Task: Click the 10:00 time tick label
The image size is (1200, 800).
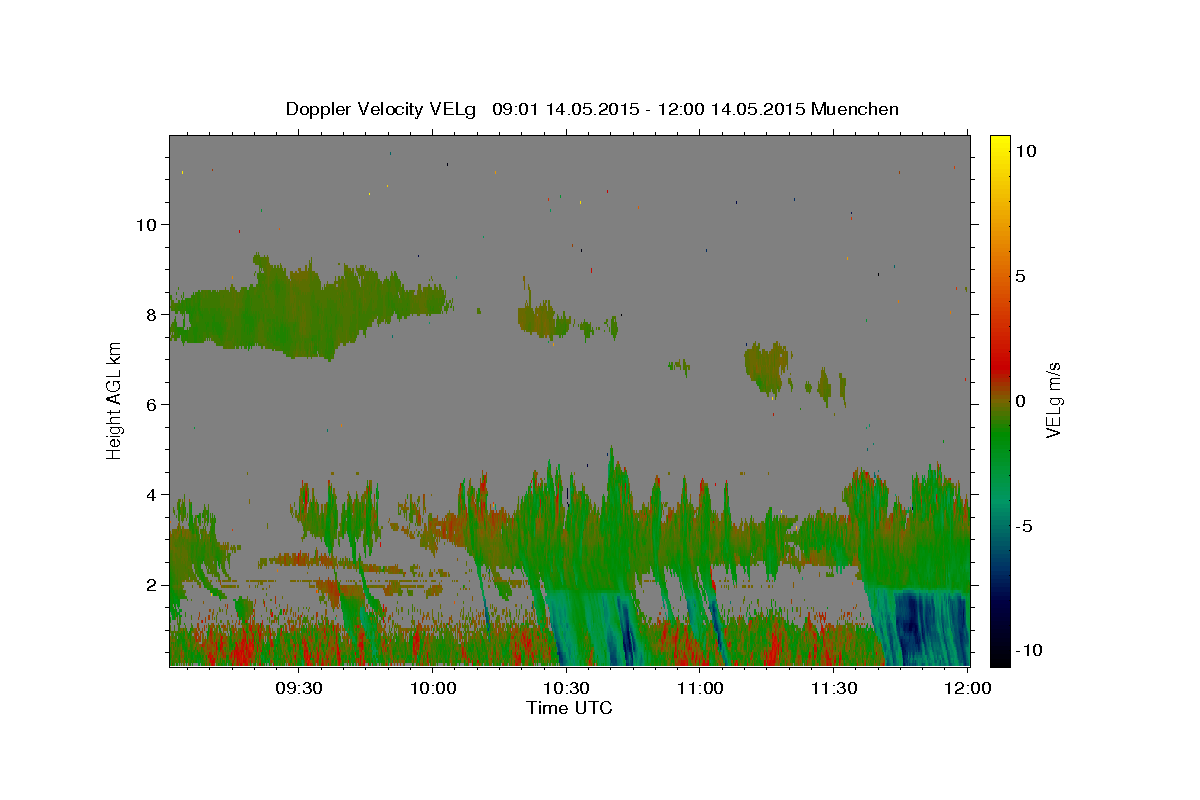Action: 433,688
